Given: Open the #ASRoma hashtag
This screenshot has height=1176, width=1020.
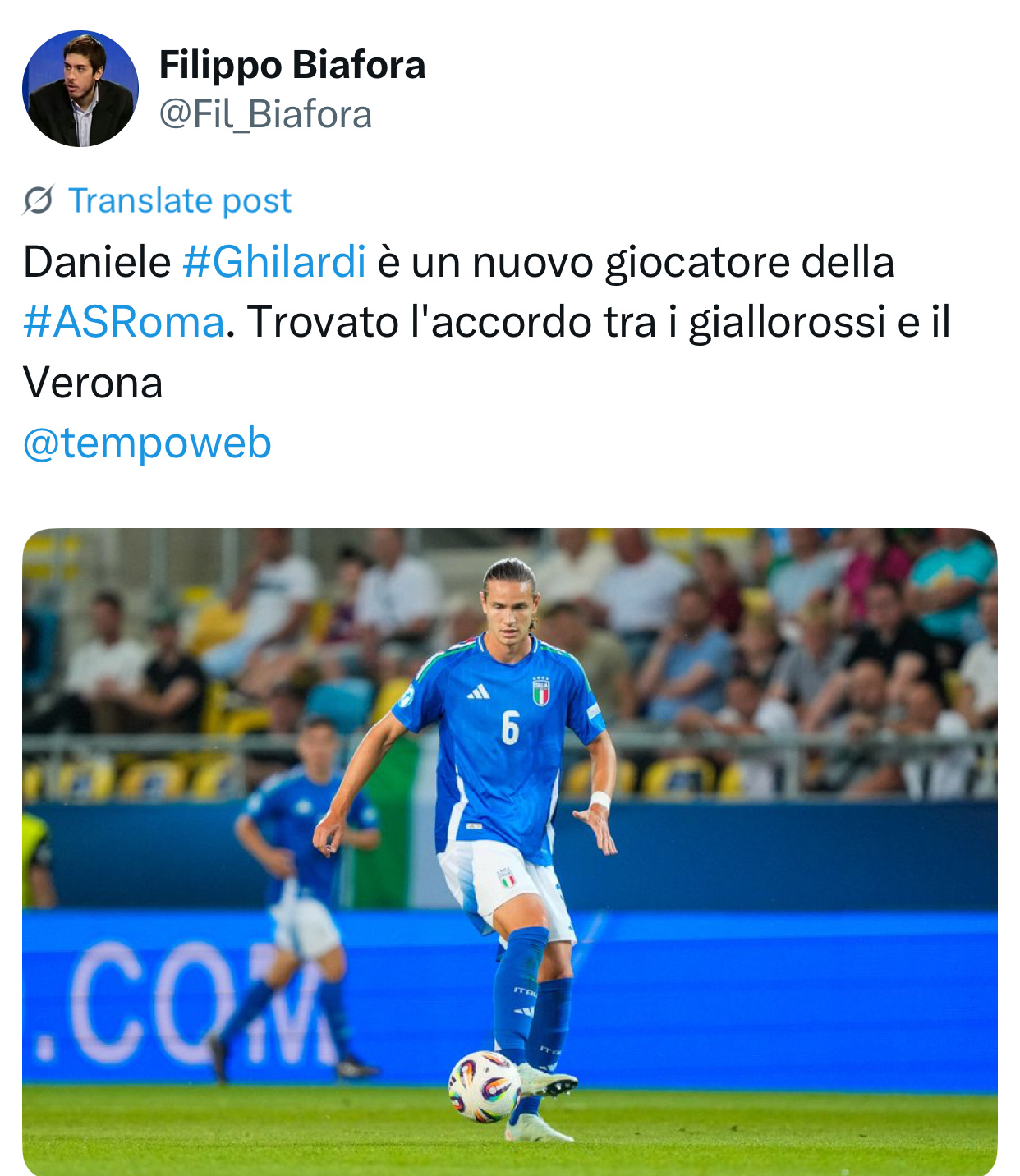Looking at the screenshot, I should click(123, 322).
